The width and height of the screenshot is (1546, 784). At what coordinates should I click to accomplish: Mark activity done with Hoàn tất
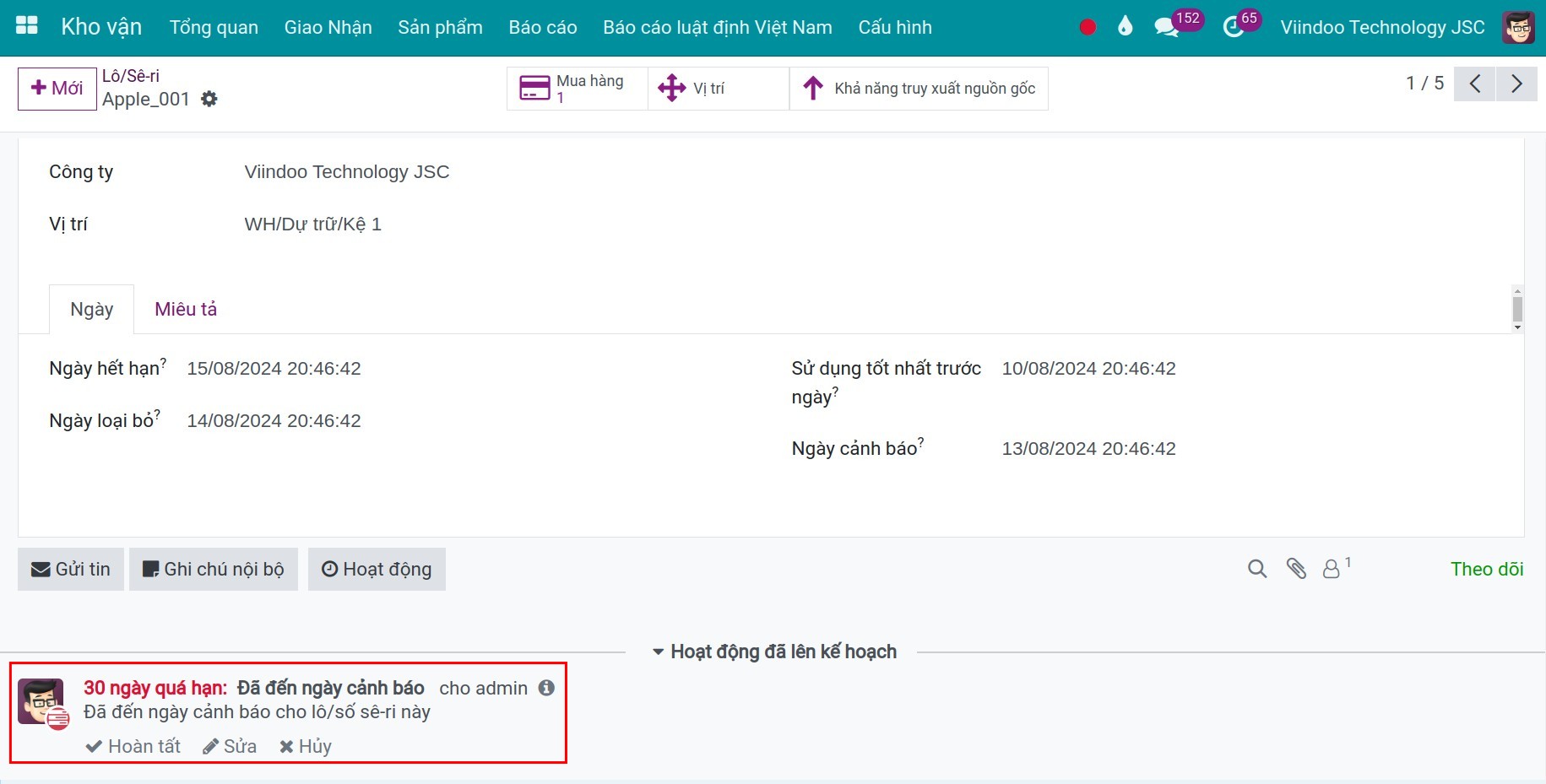click(133, 746)
